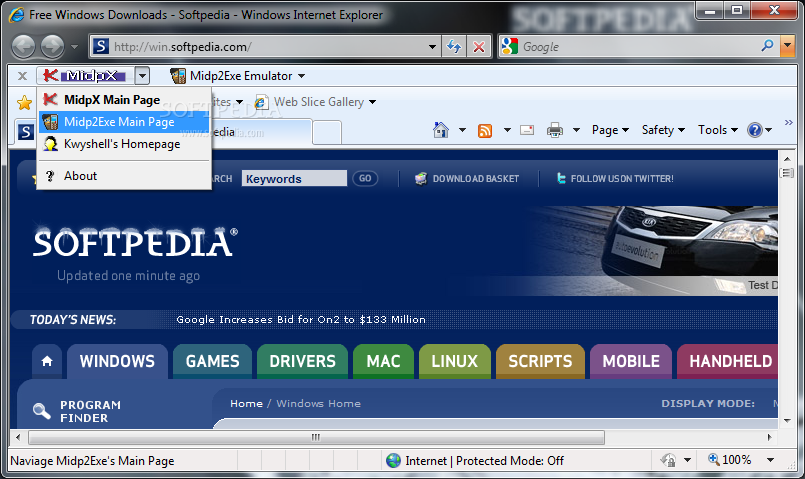Open the Print options dropdown arrow
The width and height of the screenshot is (805, 479).
(x=576, y=130)
